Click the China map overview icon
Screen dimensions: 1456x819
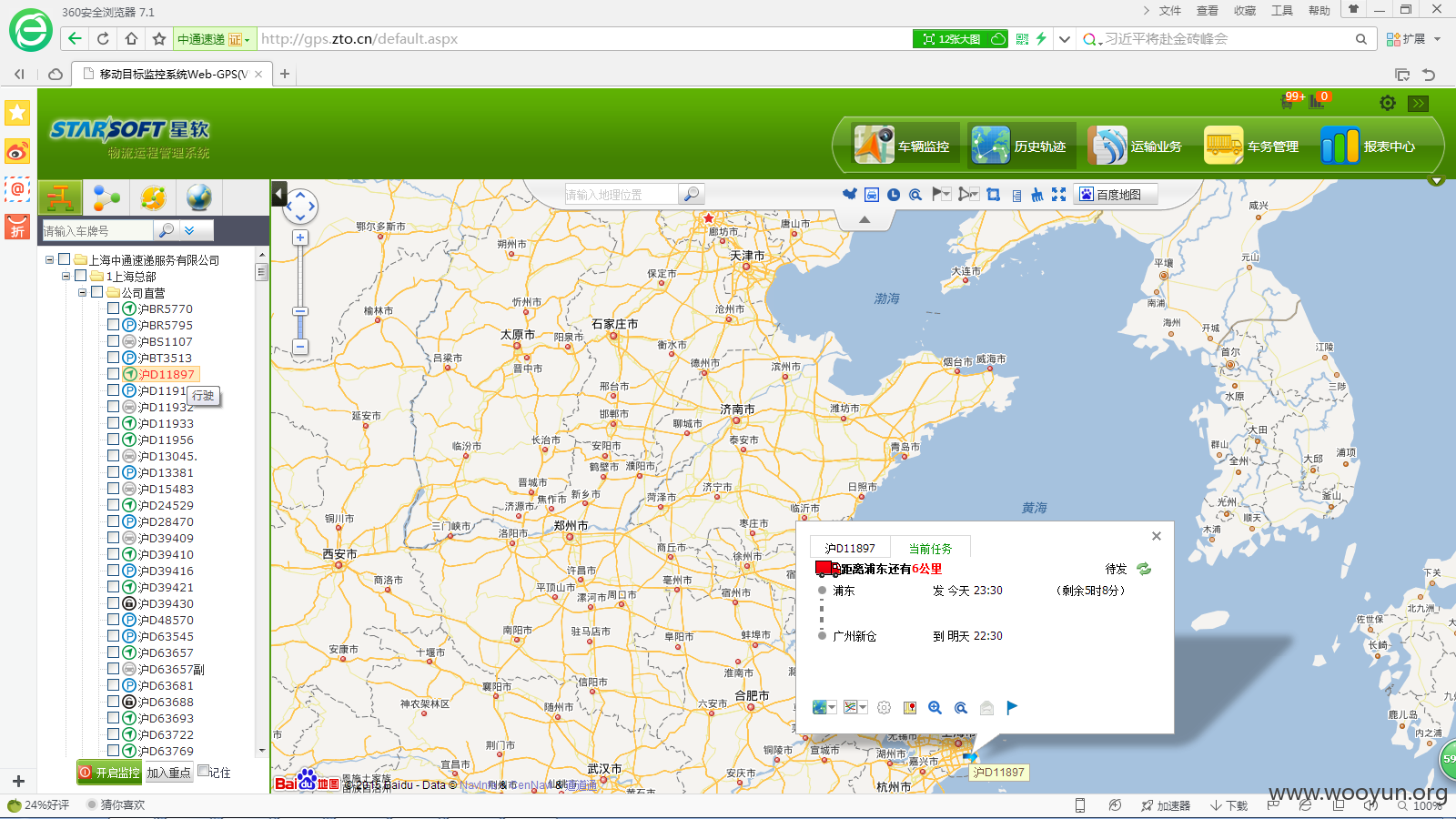850,195
